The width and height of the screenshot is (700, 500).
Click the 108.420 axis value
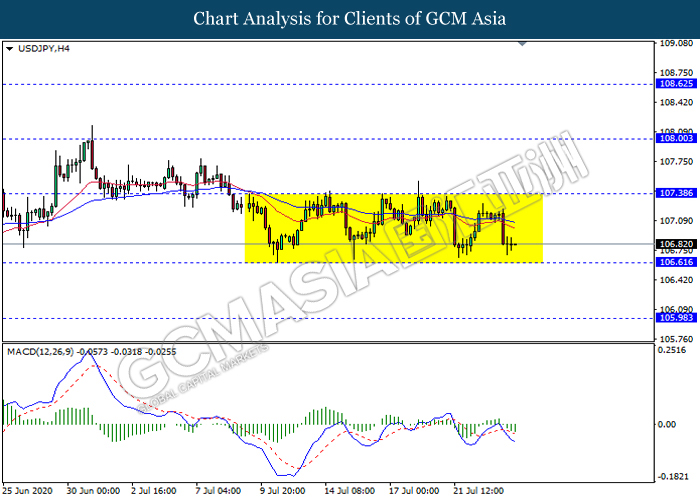(x=676, y=103)
